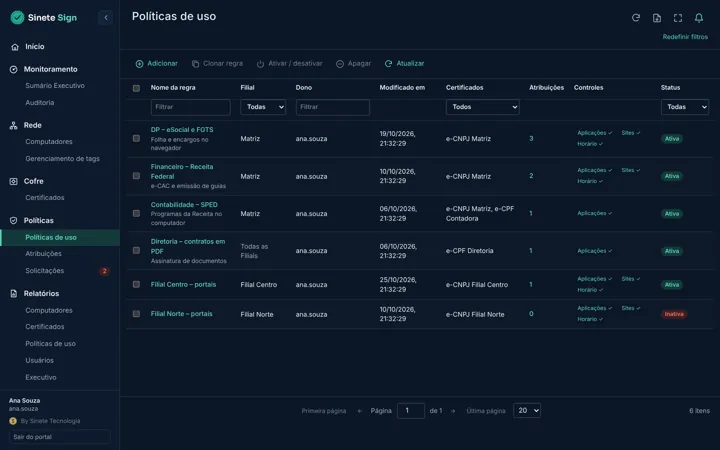Click the Monitoramento section icon

click(13, 69)
